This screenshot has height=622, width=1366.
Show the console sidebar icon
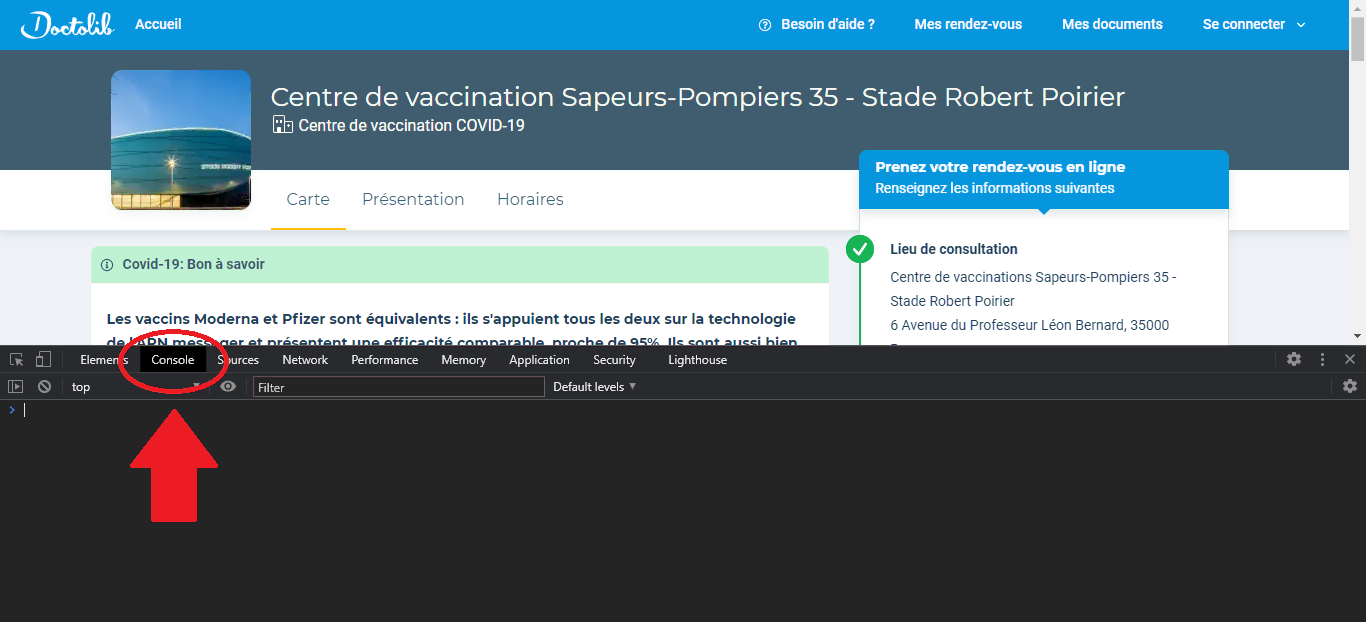[x=15, y=386]
